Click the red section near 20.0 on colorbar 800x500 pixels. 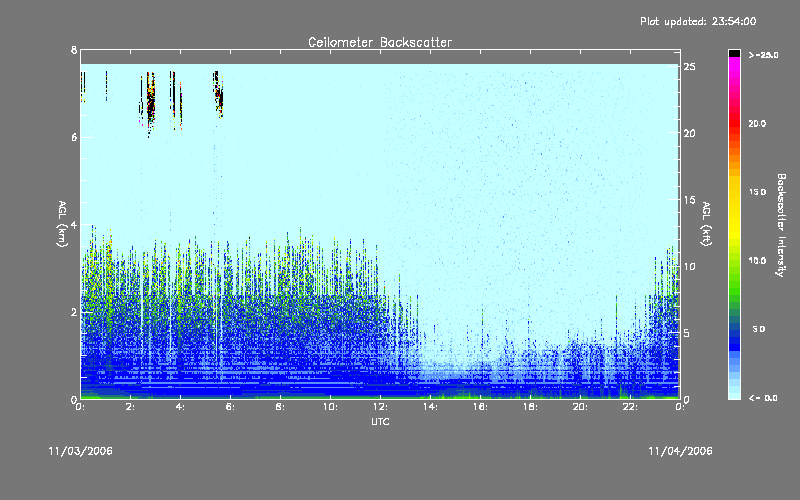734,122
